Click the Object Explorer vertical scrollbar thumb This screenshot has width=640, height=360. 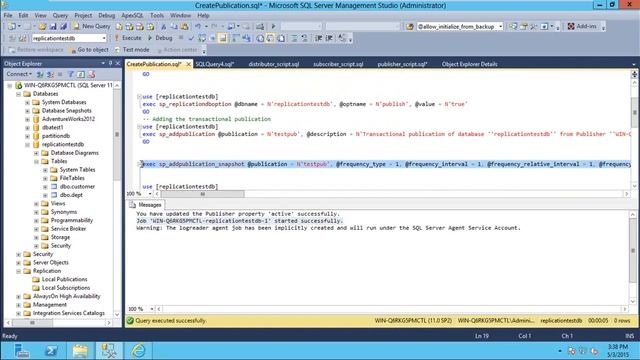click(x=117, y=135)
